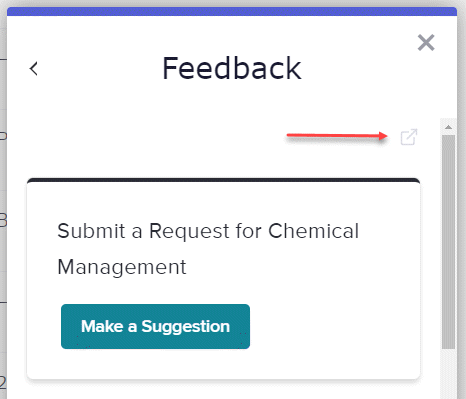Click the Make a Suggestion button
Screen dimensions: 466x399
(155, 326)
